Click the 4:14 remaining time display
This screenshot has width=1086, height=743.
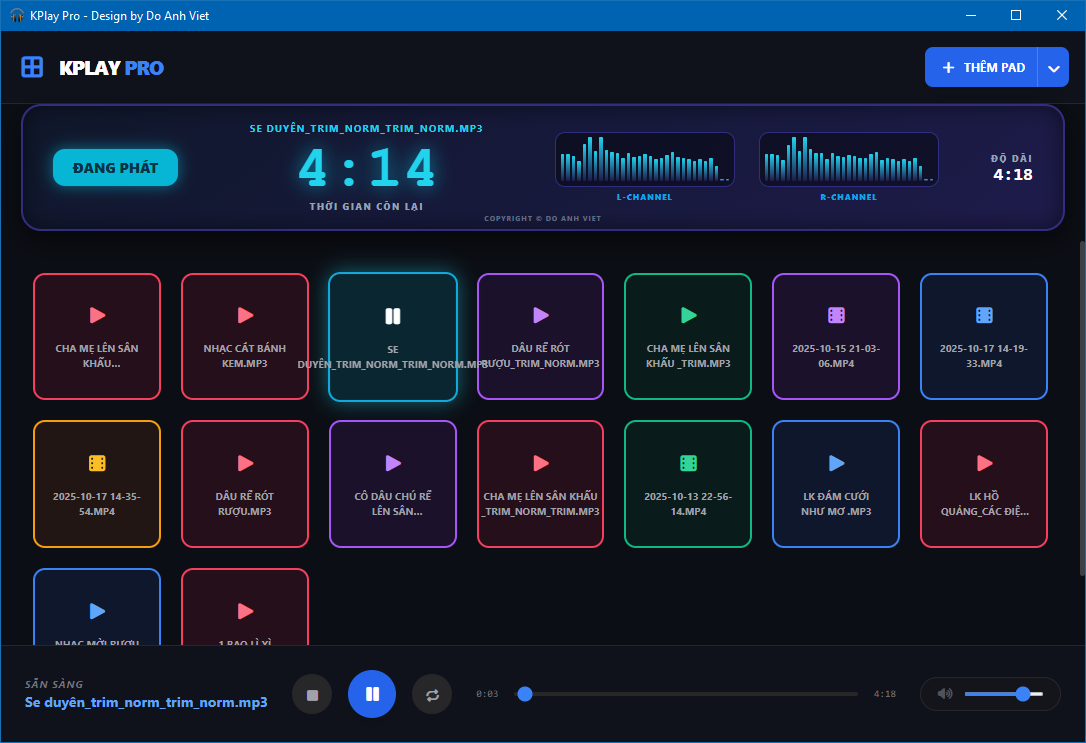point(366,168)
